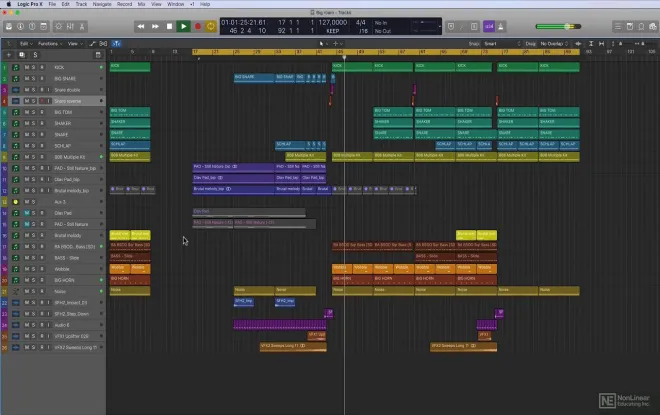This screenshot has height=415, width=660.
Task: Open the Inspector info icon
Action: pos(20,27)
